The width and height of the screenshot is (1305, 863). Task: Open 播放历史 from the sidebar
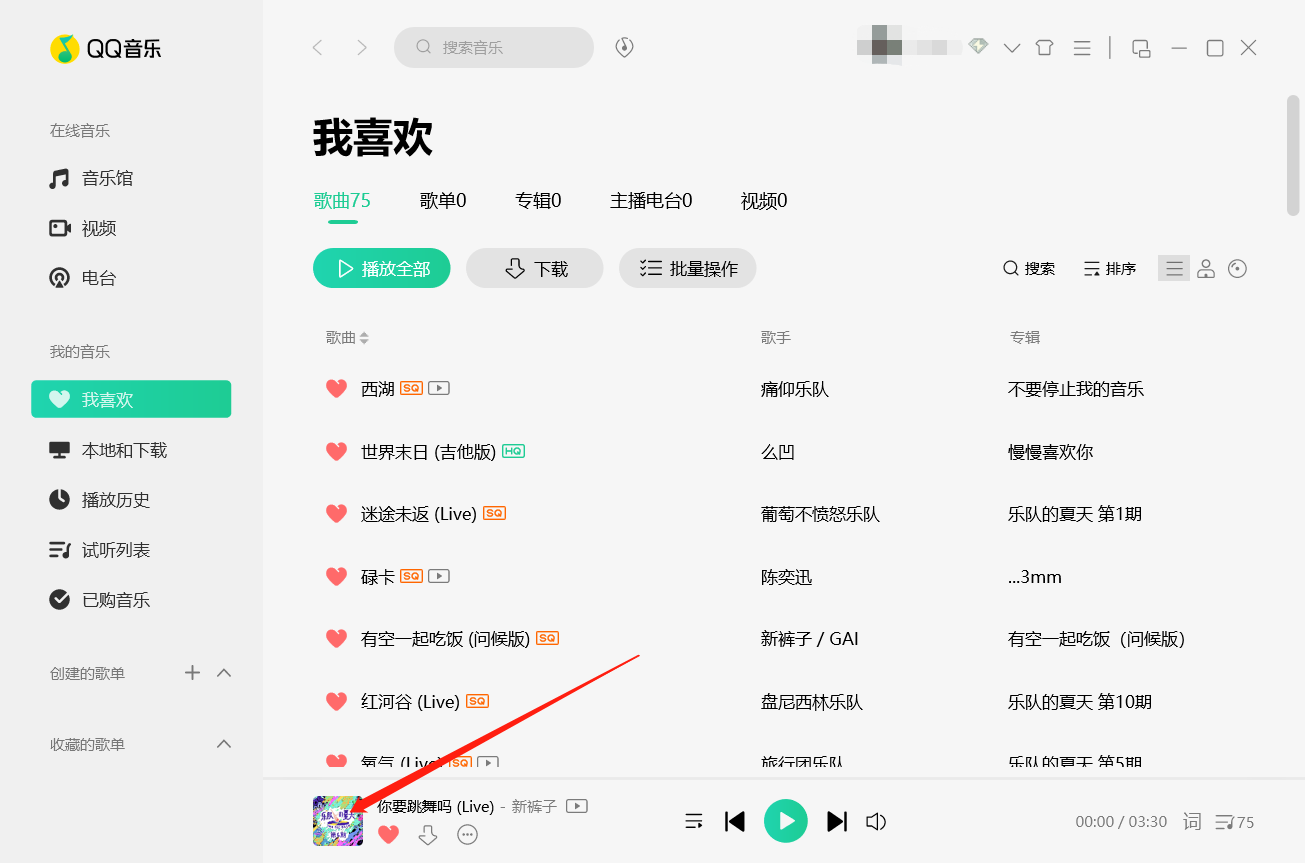pos(110,499)
